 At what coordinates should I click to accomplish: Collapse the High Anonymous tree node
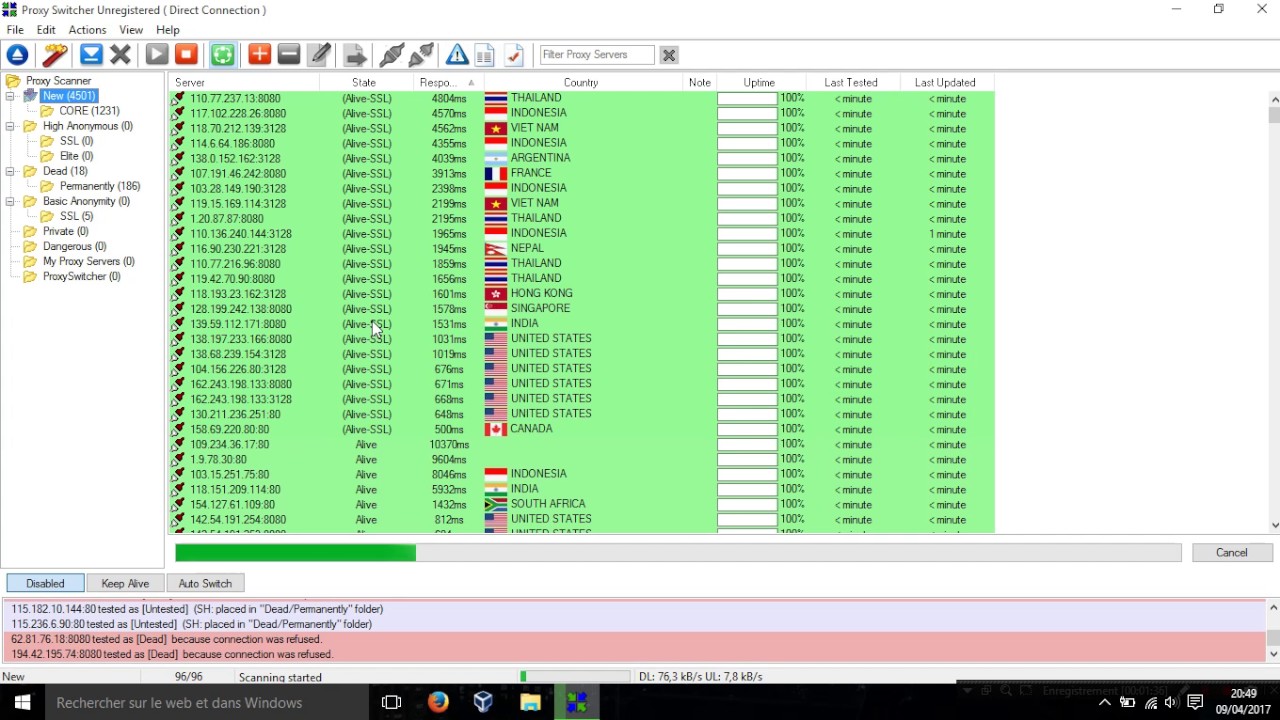click(x=10, y=126)
